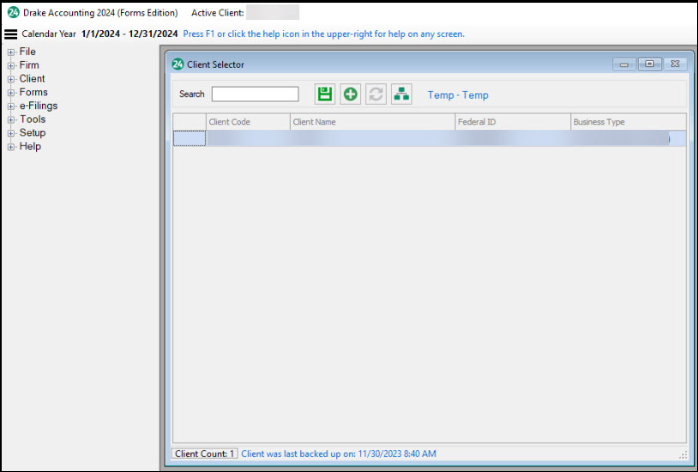Click the refresh arrows icon
Viewport: 698px width, 472px height.
pos(376,94)
